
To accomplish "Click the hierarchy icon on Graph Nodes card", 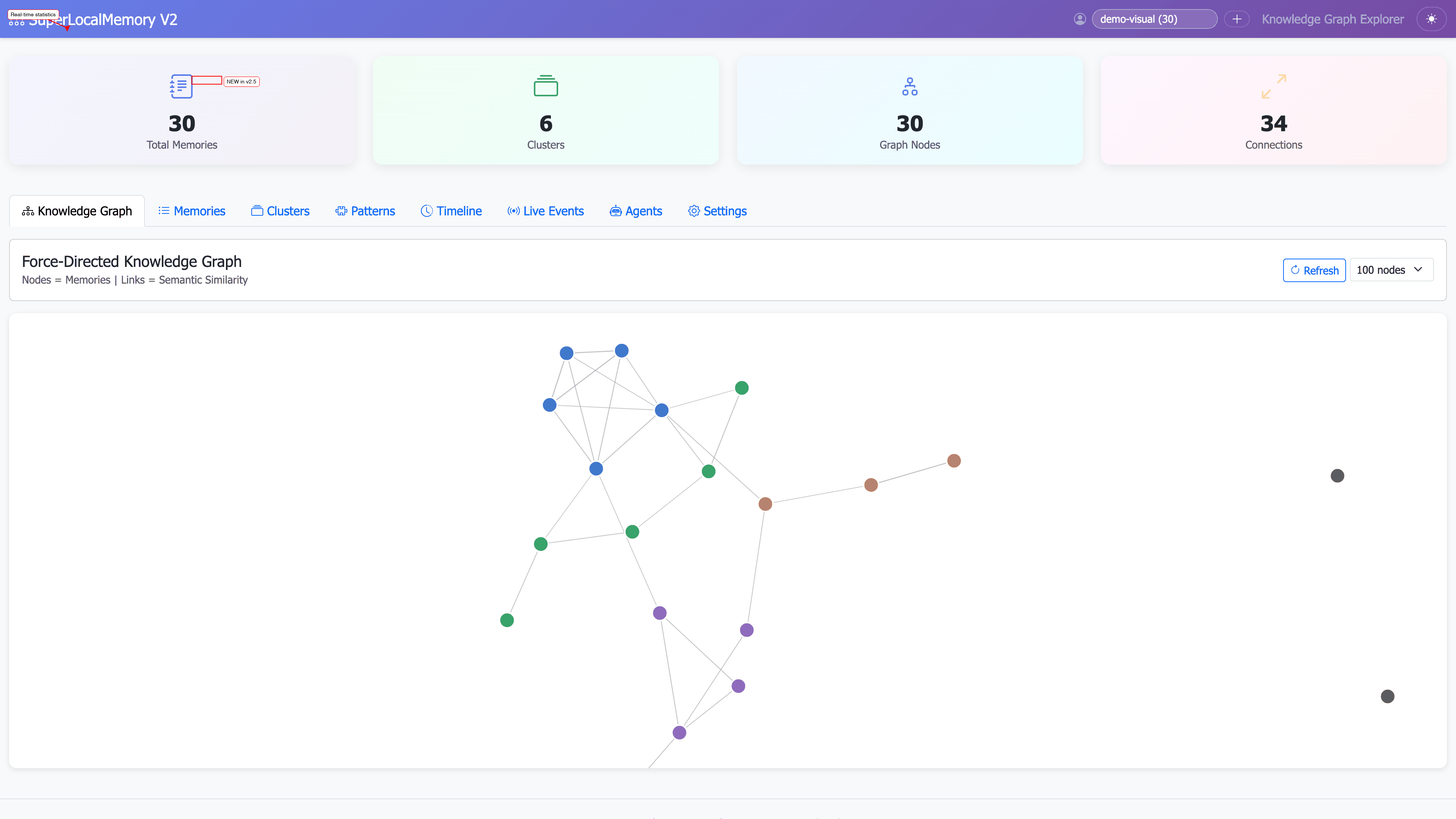I will tap(910, 86).
